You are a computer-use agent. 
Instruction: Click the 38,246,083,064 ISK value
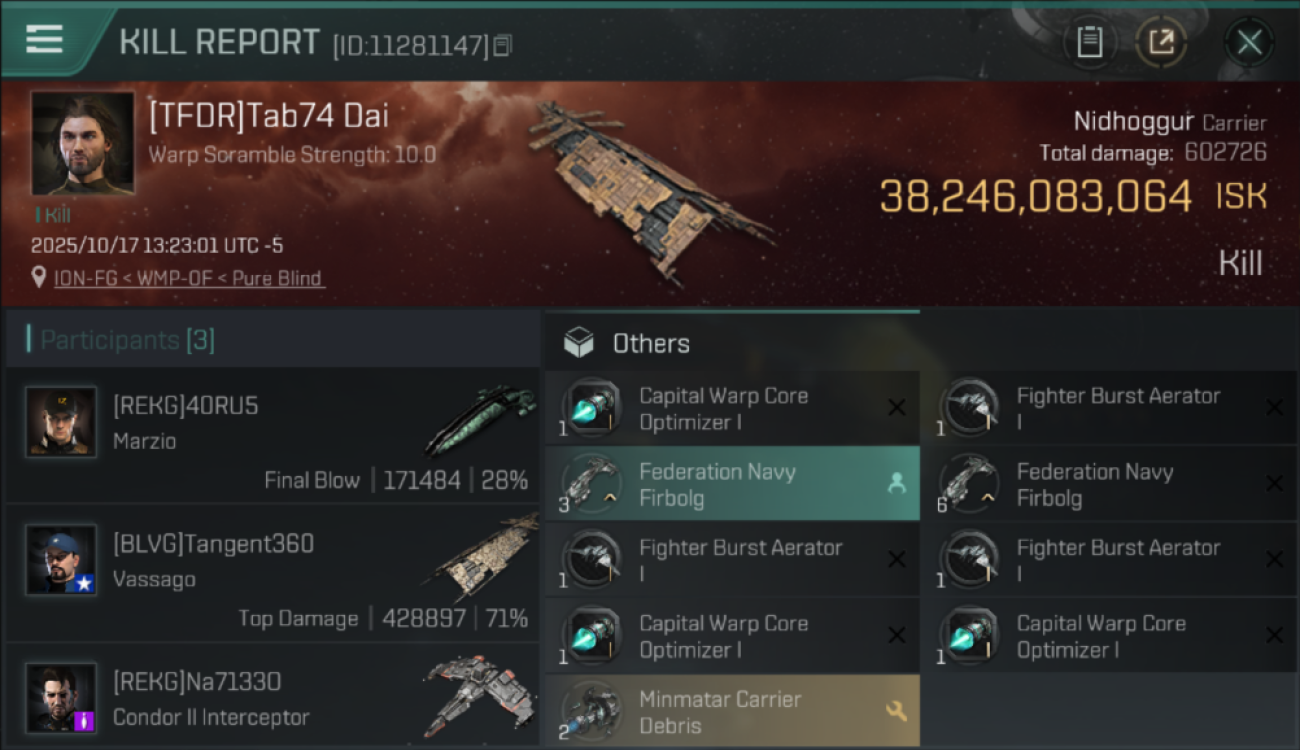[1036, 197]
